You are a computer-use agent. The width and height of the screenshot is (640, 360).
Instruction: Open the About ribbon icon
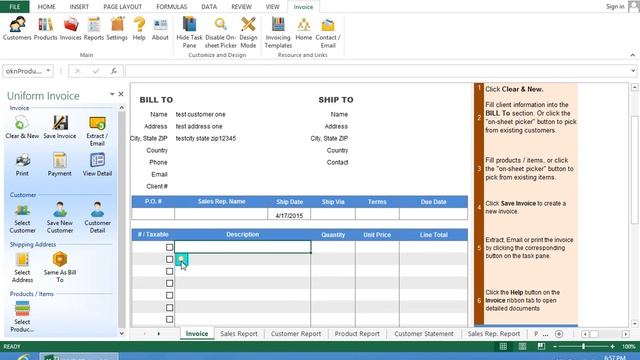[x=160, y=29]
